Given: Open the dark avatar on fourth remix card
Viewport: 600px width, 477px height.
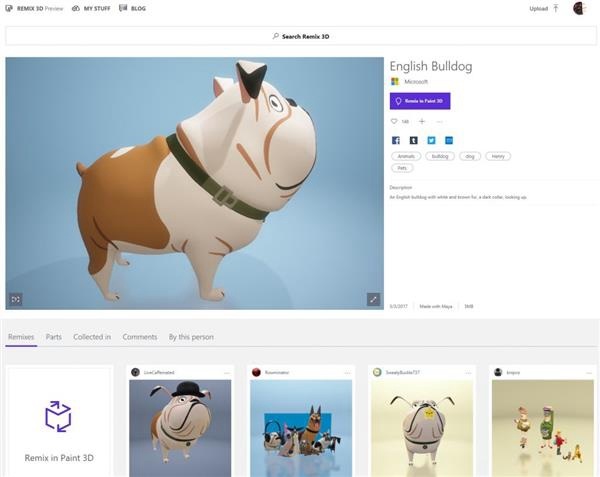Looking at the screenshot, I should point(498,372).
